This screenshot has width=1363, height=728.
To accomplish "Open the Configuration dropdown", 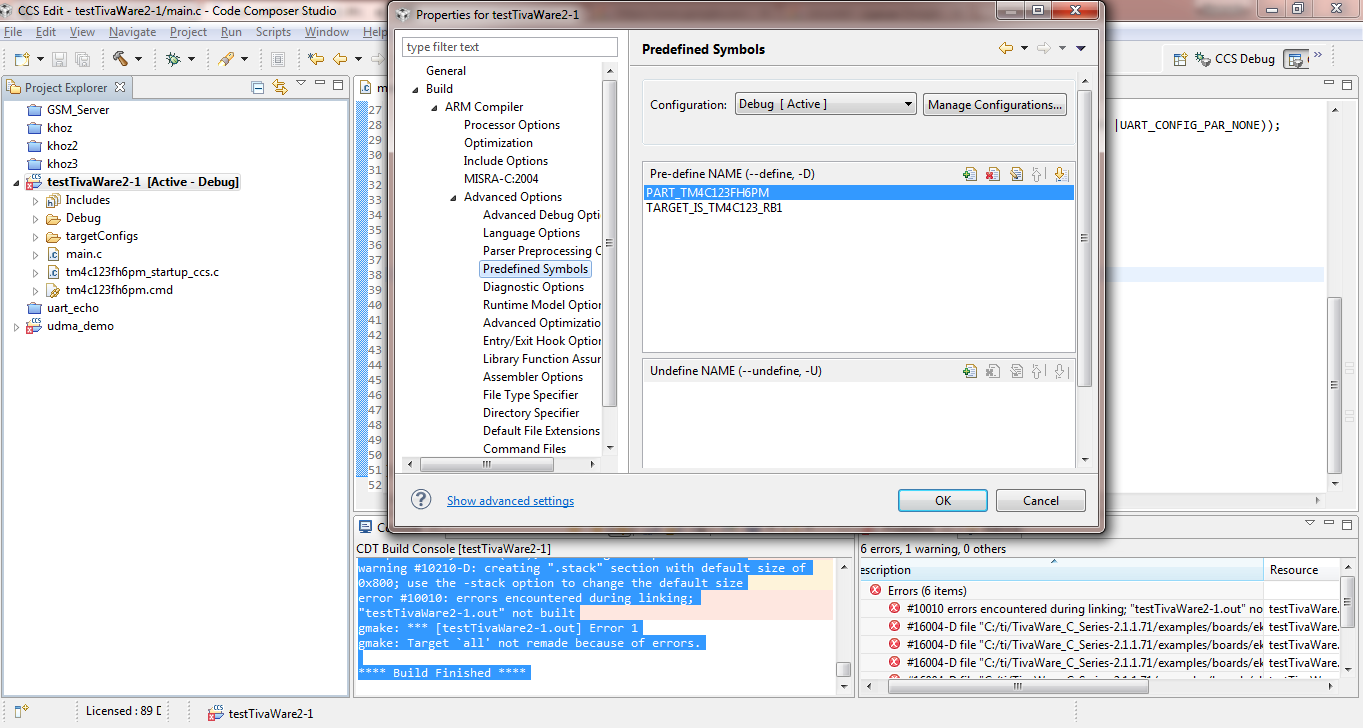I will click(x=826, y=104).
